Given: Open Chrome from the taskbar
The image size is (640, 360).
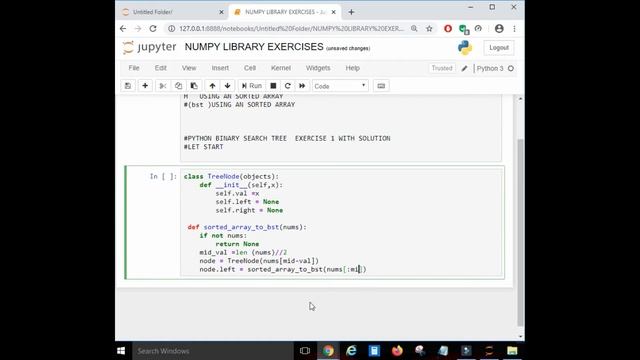Looking at the screenshot, I should pyautogui.click(x=328, y=351).
